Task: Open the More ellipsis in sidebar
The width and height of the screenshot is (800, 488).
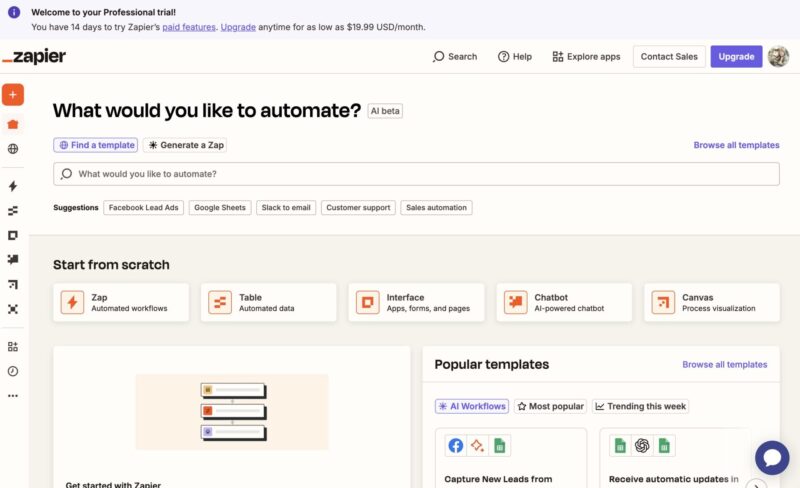Action: point(13,396)
